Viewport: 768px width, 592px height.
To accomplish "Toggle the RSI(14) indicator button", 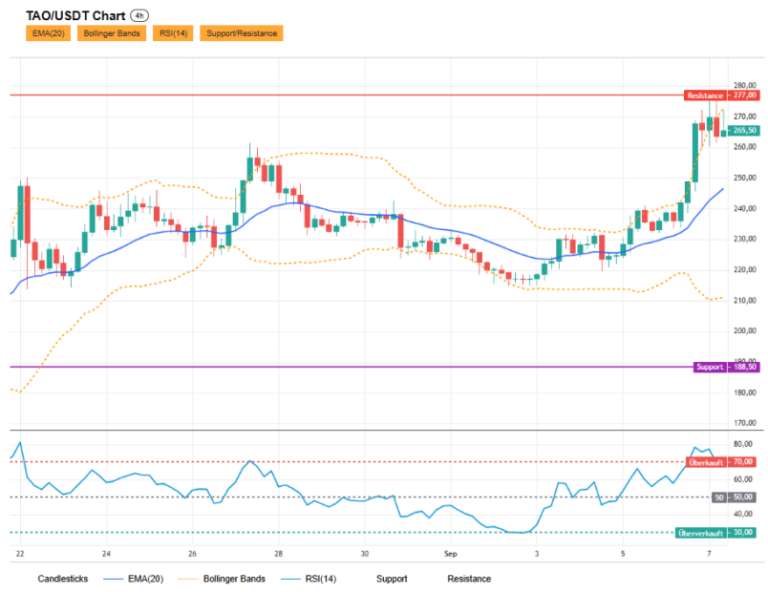I will coord(173,33).
